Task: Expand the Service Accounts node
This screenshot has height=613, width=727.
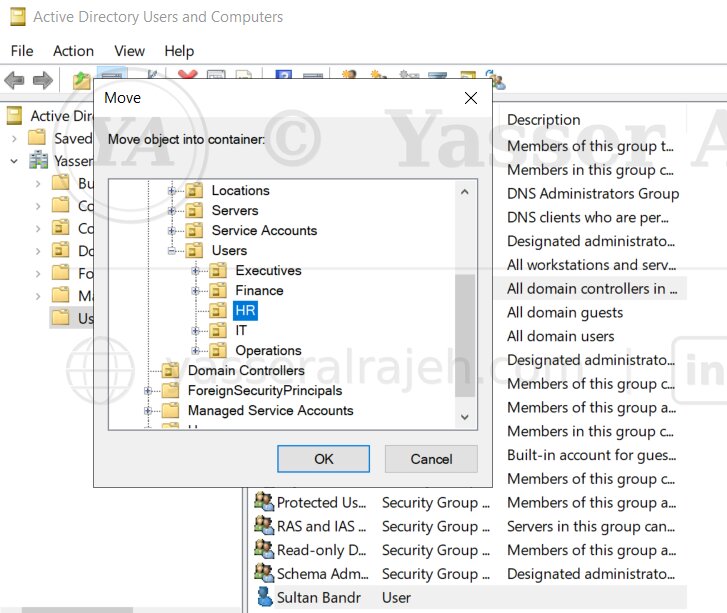Action: click(x=172, y=230)
